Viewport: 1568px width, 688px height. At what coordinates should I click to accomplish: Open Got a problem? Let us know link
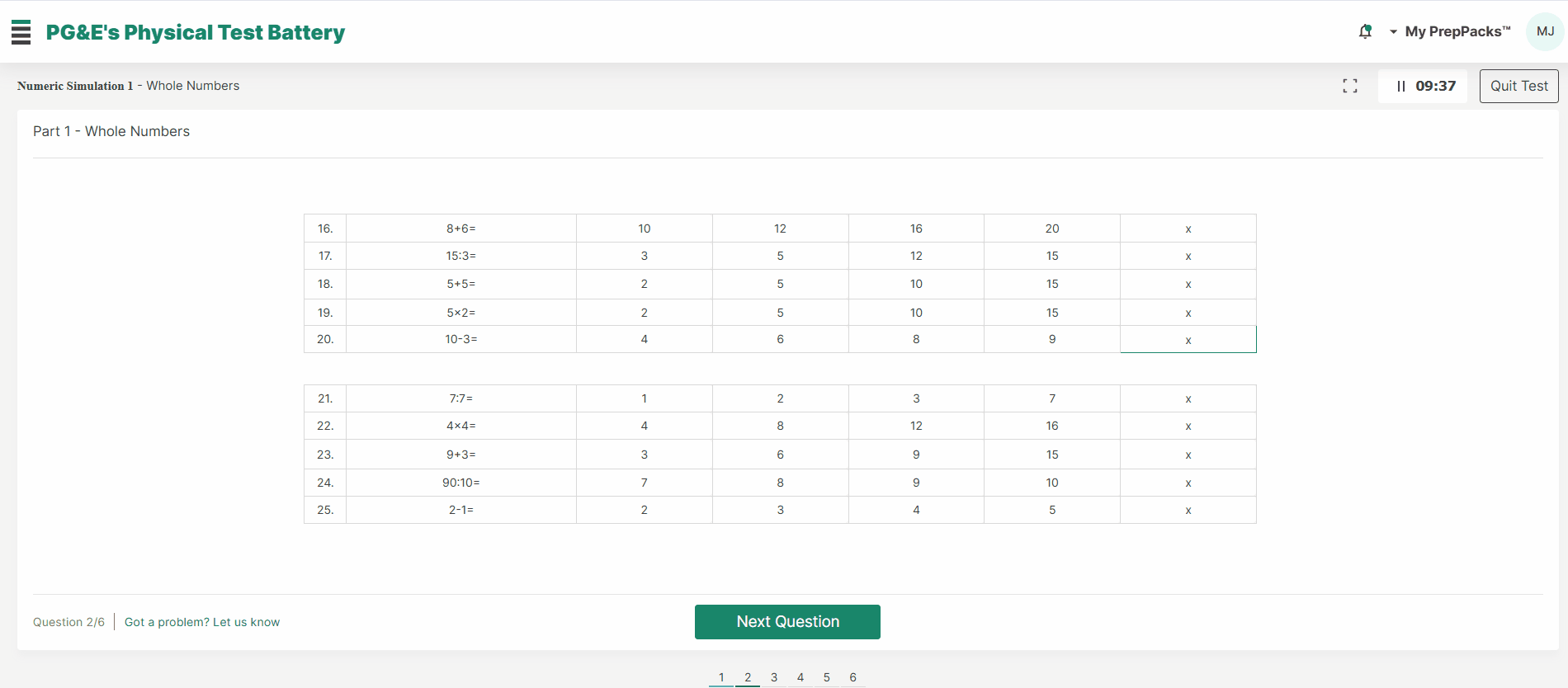point(202,622)
